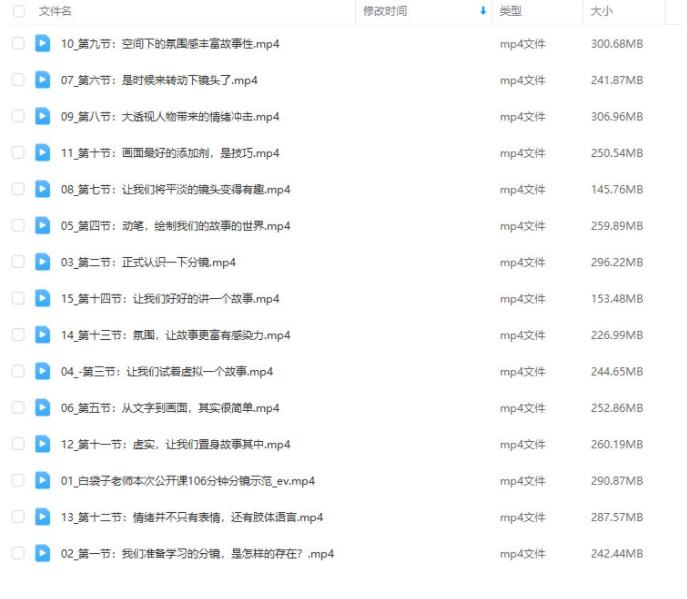Click the icon for 01_白袋子老师 video
The height and width of the screenshot is (599, 687).
tap(42, 481)
